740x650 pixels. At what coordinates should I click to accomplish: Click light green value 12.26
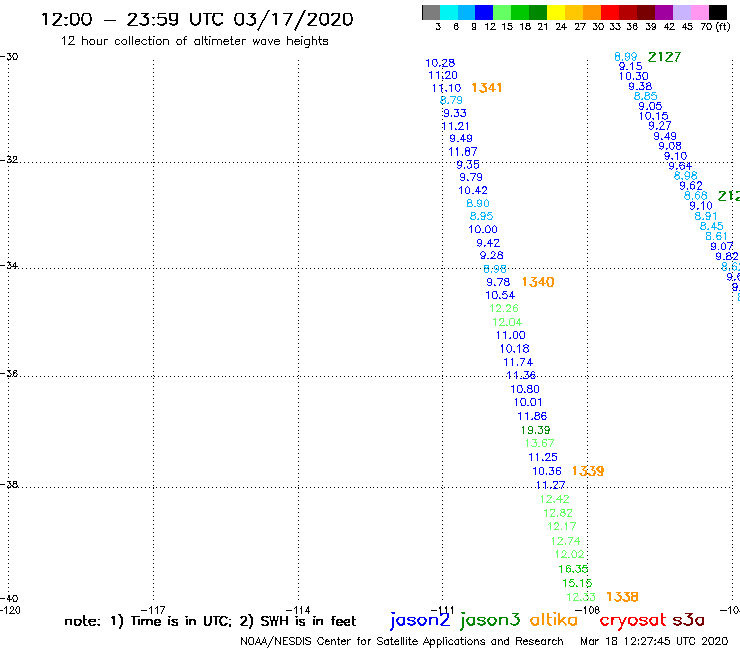504,308
